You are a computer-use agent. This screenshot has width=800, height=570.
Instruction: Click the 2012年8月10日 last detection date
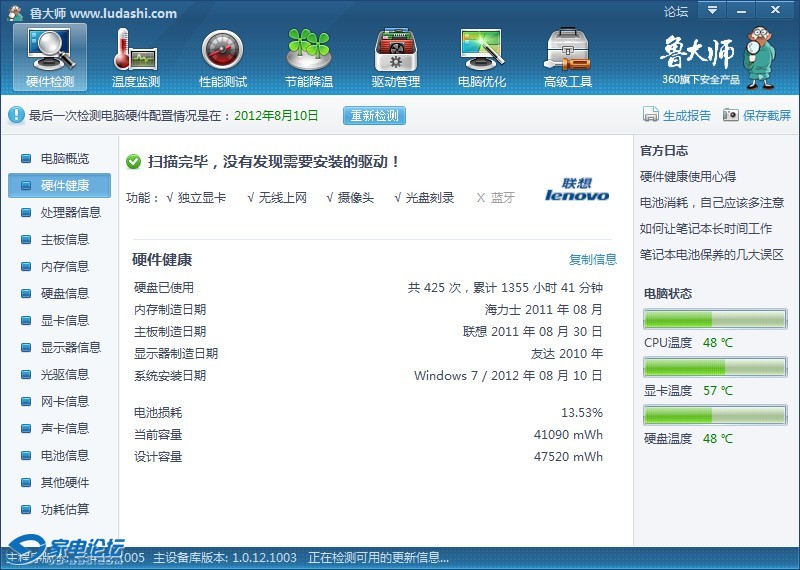tap(276, 115)
